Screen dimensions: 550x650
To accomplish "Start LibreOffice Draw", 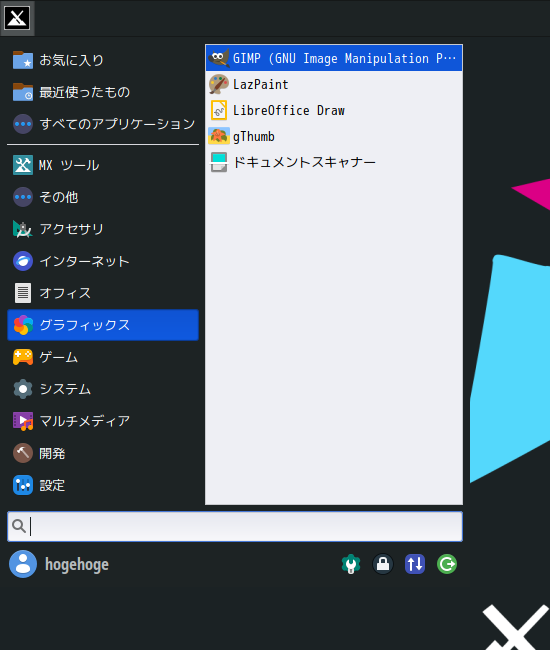I will point(334,111).
